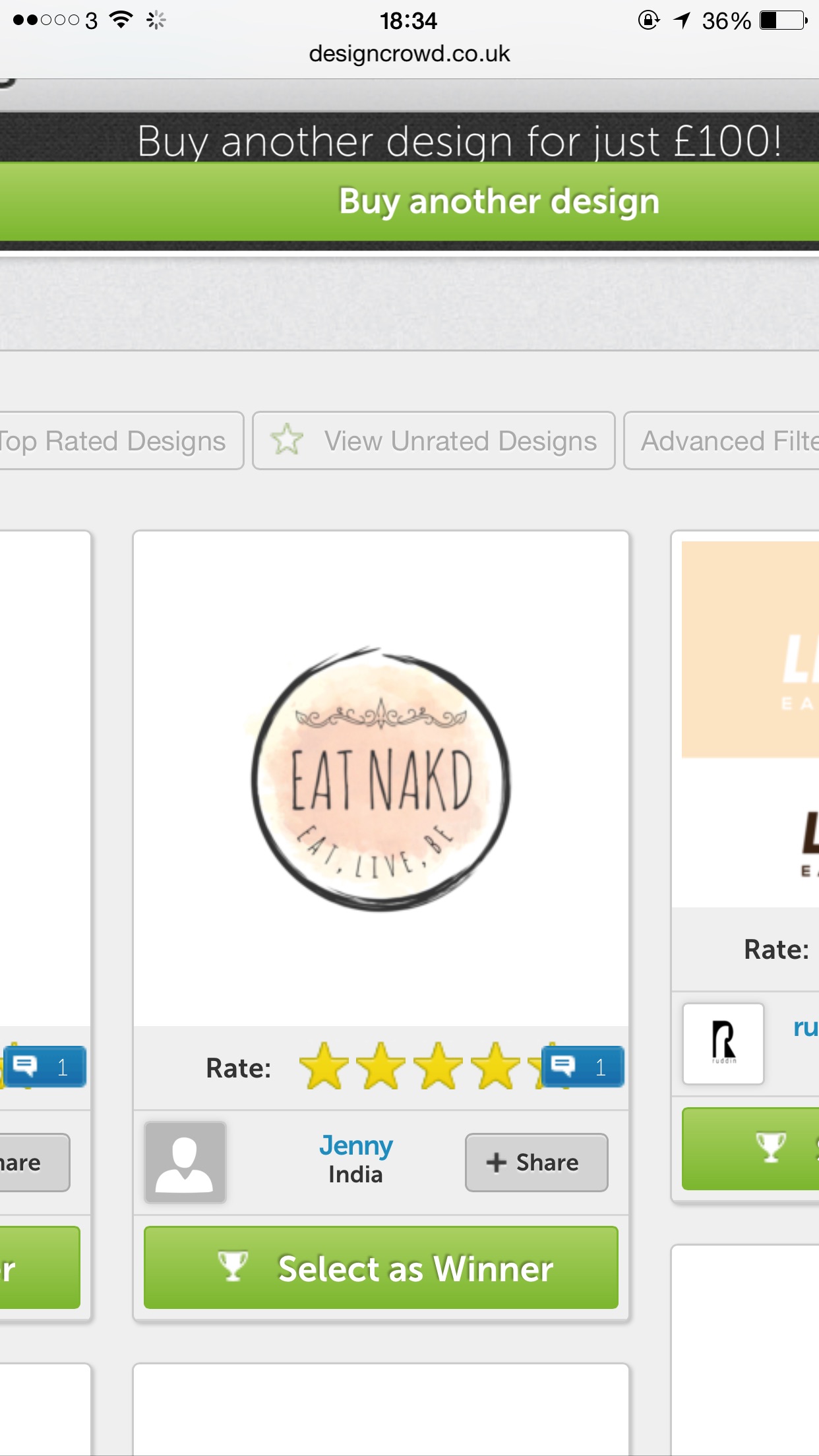Switch to View Unrated Designs
This screenshot has height=1456, width=819.
(x=434, y=440)
